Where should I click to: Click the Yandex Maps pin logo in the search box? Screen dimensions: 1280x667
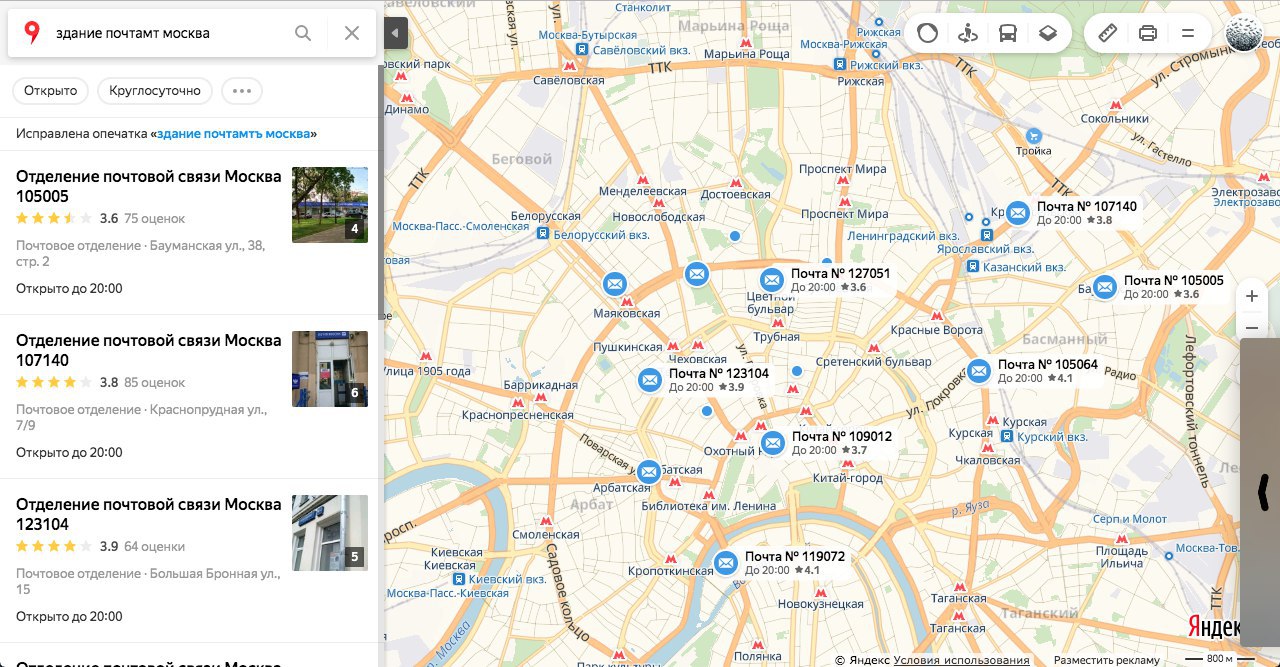pyautogui.click(x=32, y=33)
